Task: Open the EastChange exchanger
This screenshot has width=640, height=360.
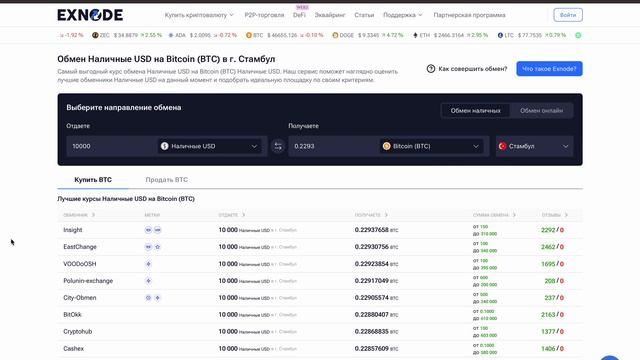Action: tap(80, 247)
